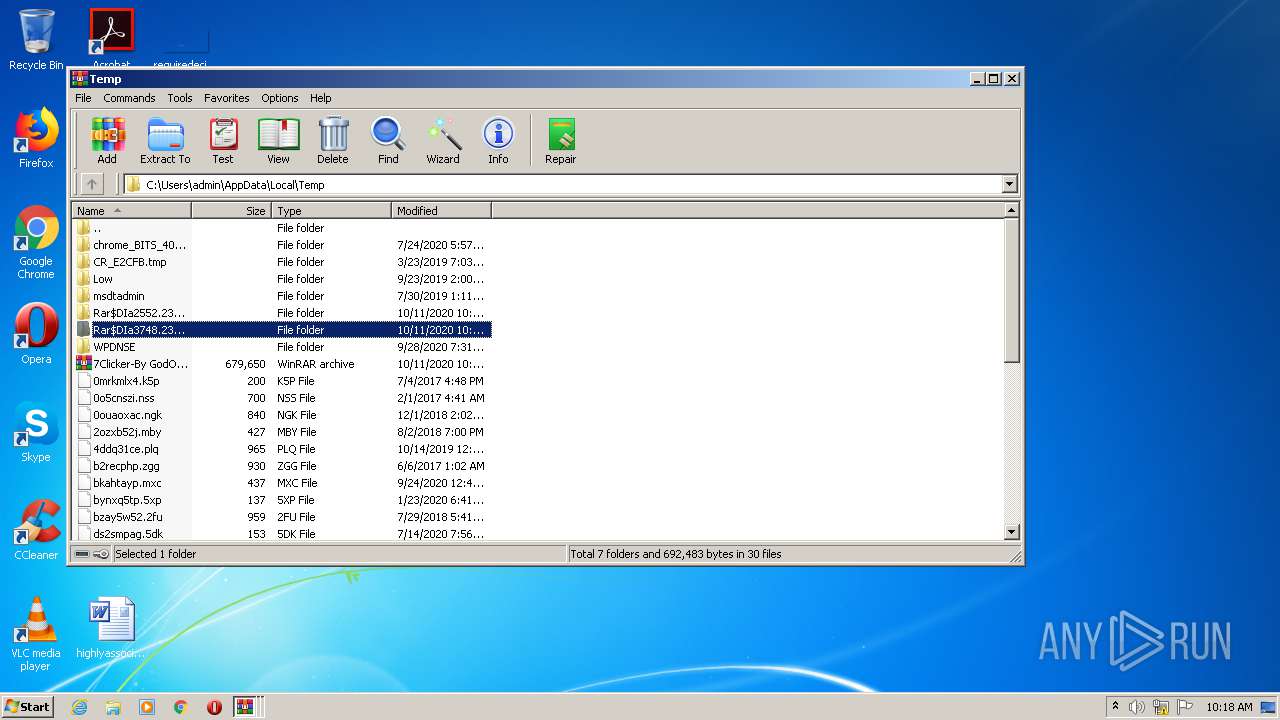Viewport: 1280px width, 720px height.
Task: Click file list scroll down arrow
Action: 1011,532
